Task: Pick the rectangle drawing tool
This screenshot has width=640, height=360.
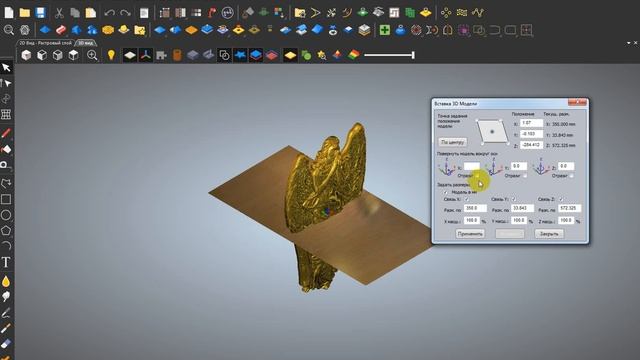Action: (x=6, y=199)
